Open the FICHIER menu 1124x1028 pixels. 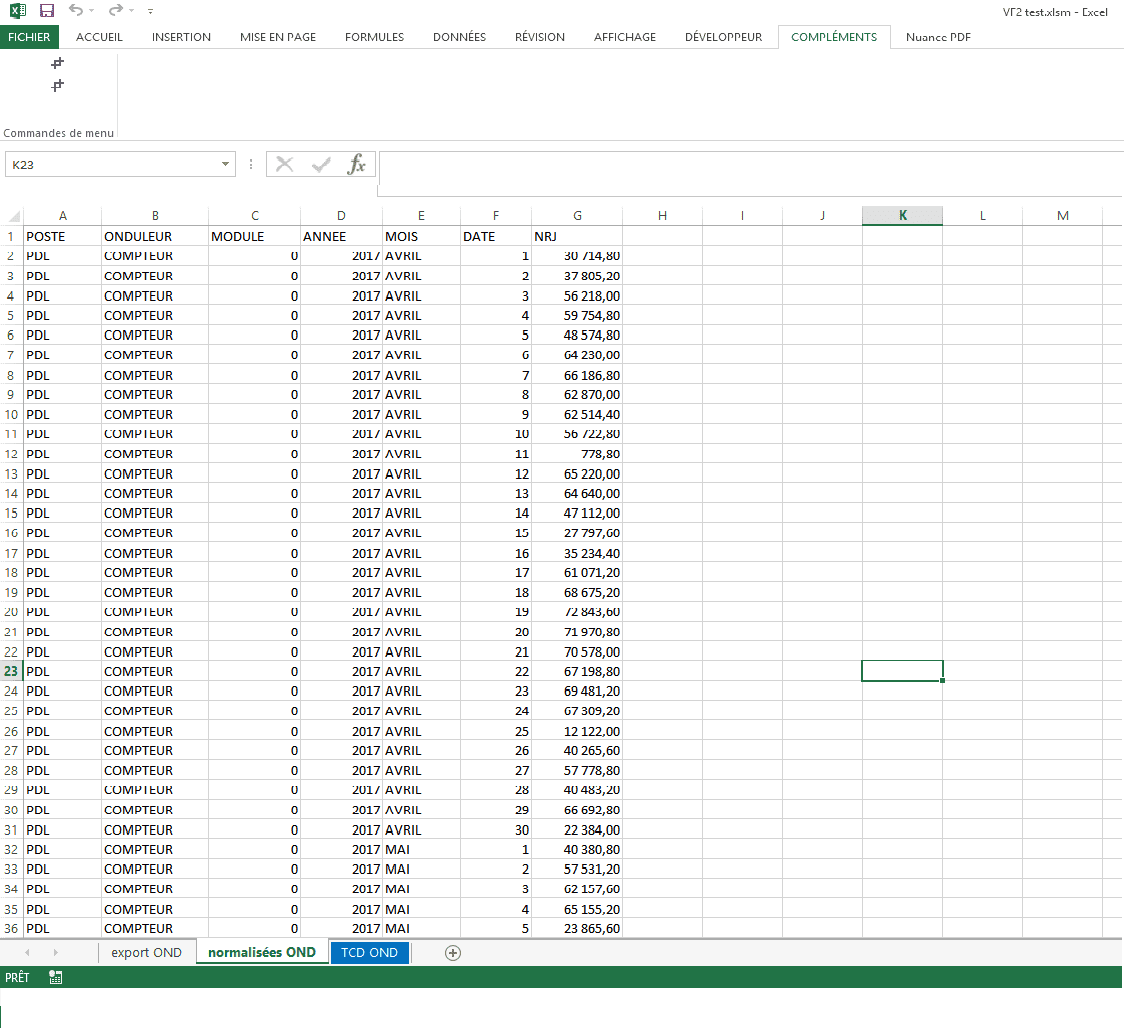(x=29, y=37)
